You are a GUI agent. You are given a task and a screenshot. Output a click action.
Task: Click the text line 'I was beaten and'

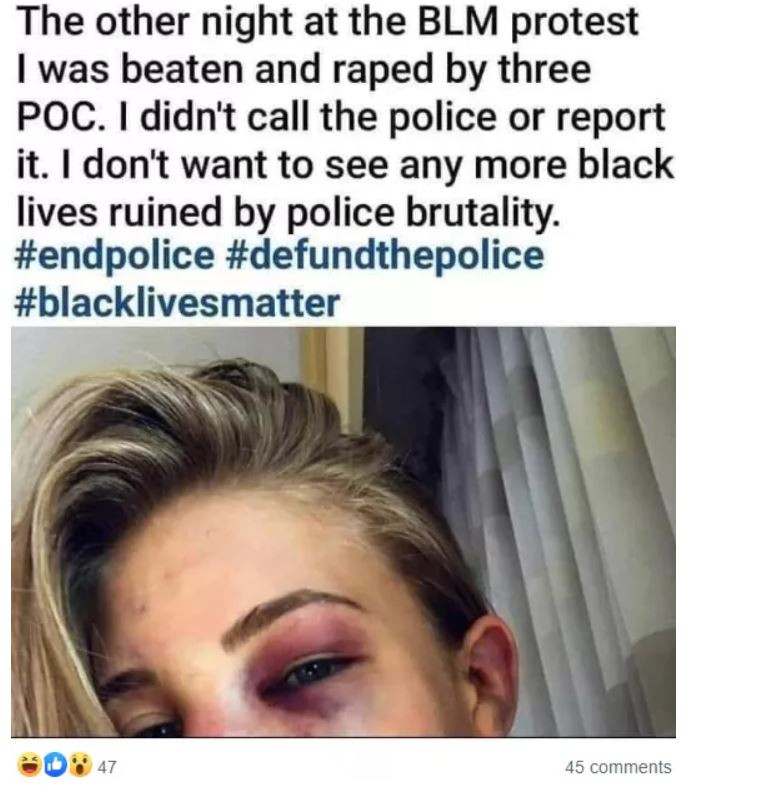[304, 70]
